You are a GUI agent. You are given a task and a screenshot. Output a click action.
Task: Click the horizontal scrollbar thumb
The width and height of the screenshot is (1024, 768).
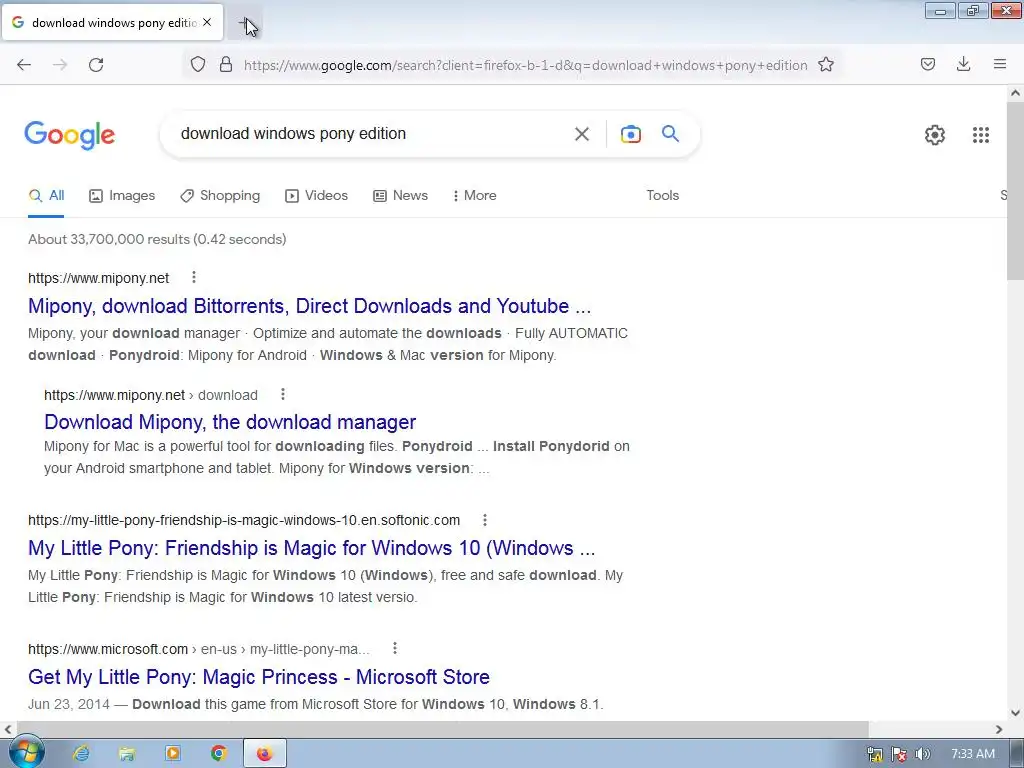click(442, 729)
